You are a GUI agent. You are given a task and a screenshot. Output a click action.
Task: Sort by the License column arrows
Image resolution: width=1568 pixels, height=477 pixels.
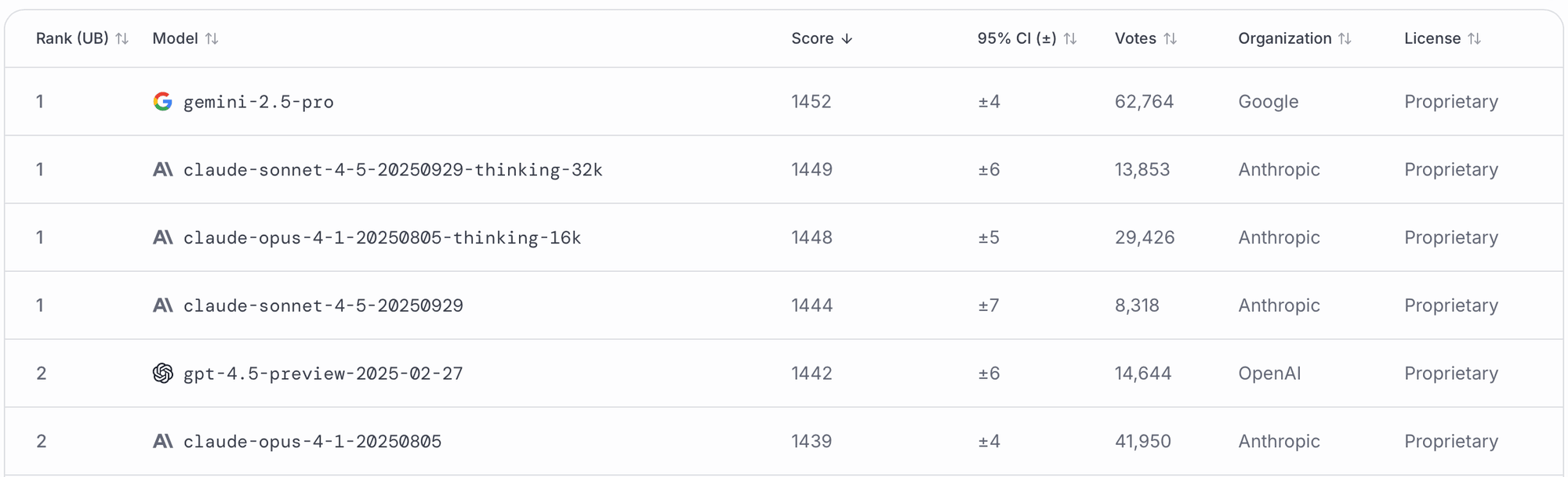click(1474, 38)
